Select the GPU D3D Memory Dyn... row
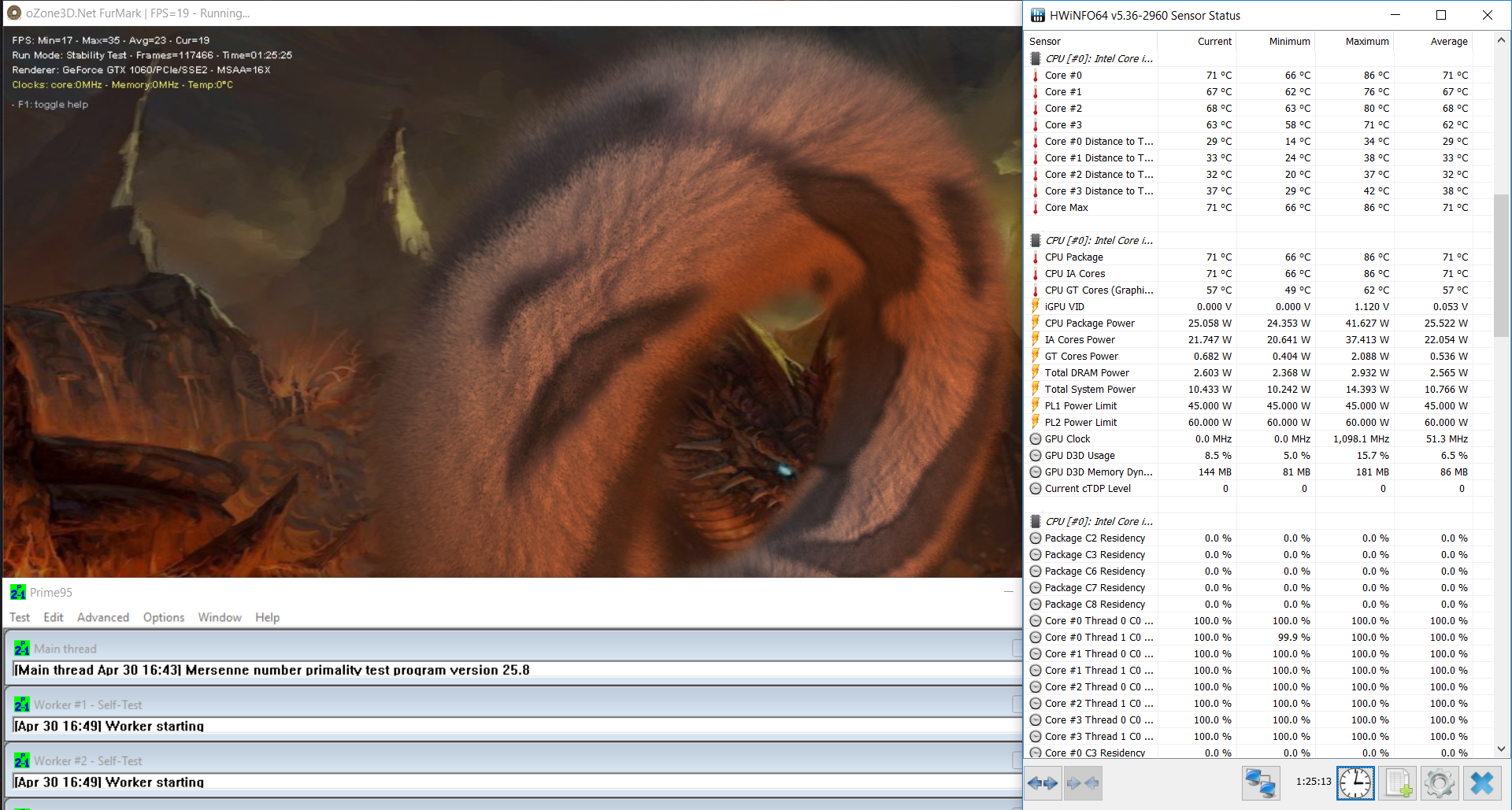Image resolution: width=1512 pixels, height=810 pixels. 1249,472
